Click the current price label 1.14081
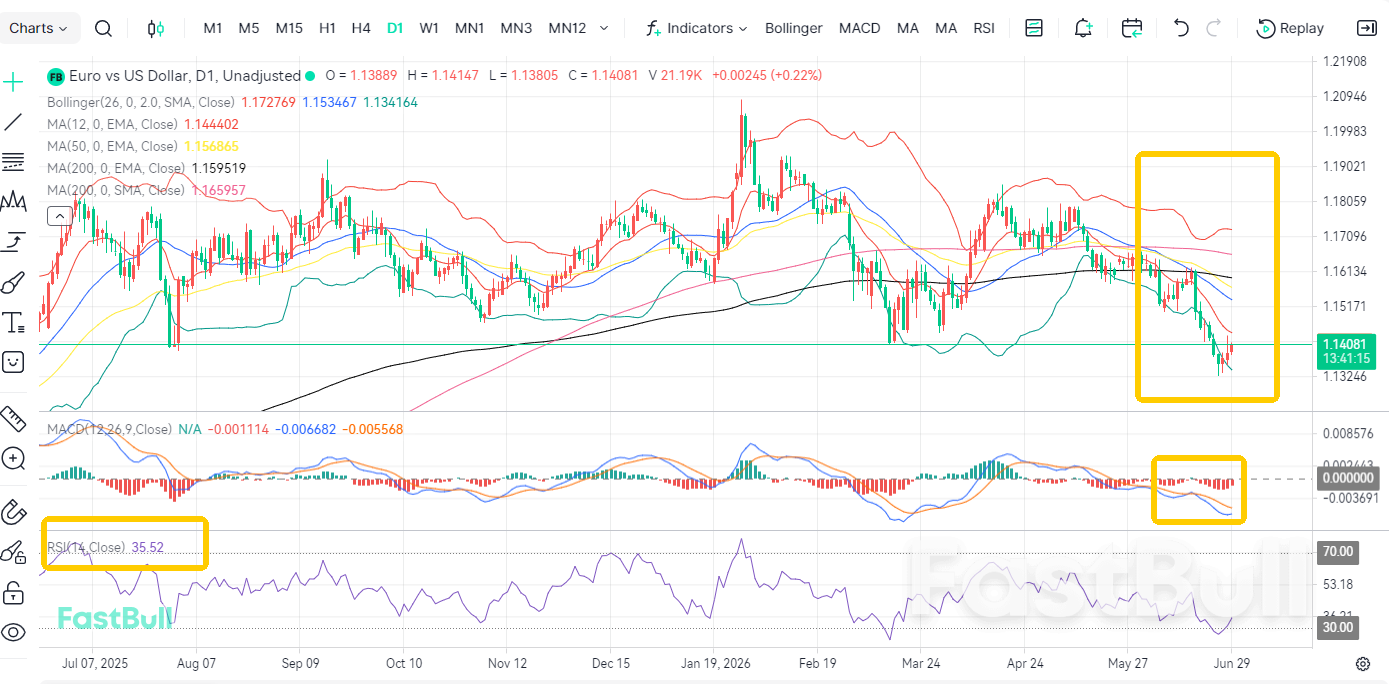Image resolution: width=1389 pixels, height=684 pixels. (1344, 343)
